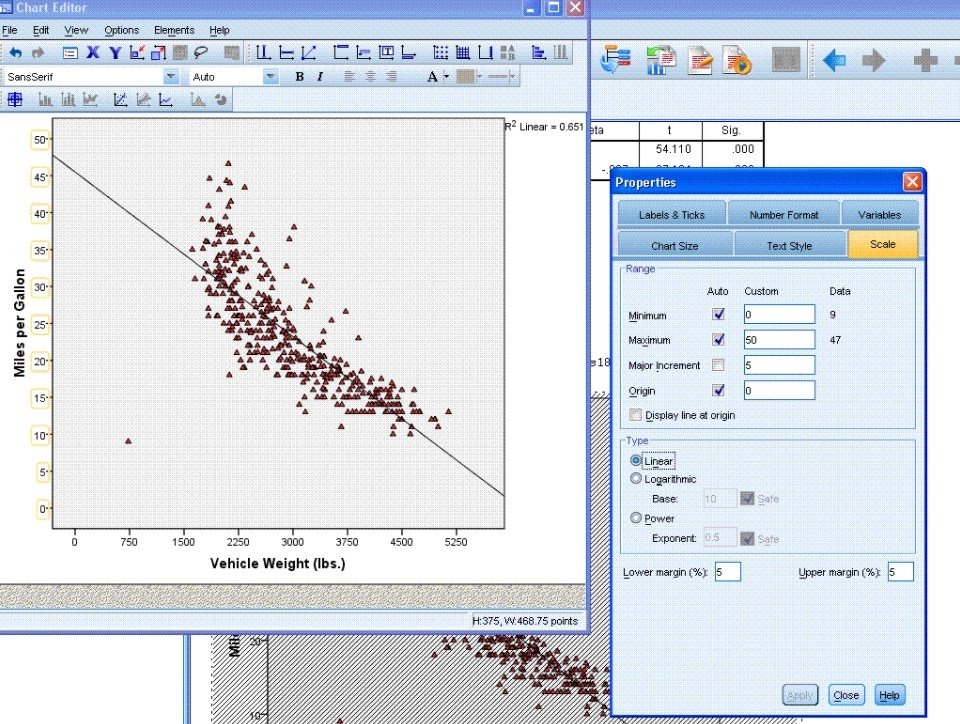This screenshot has width=960, height=724.
Task: Switch to the Labels & Ticks tab
Action: pos(671,214)
